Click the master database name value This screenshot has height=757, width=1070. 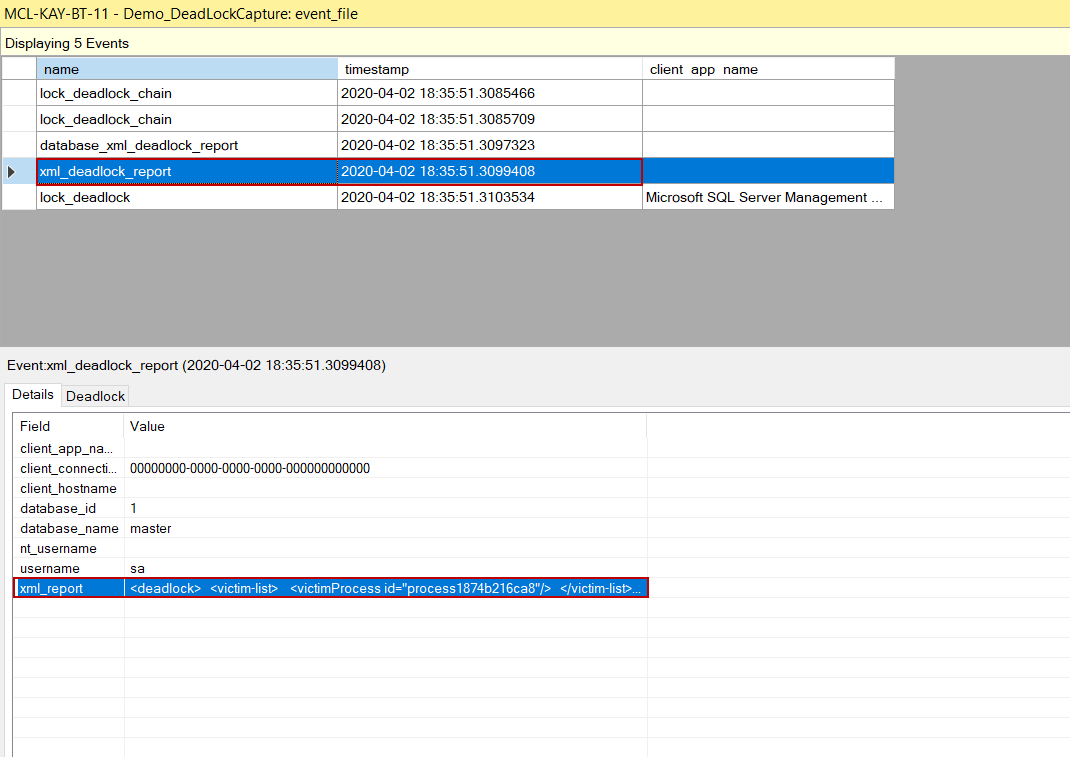click(151, 528)
